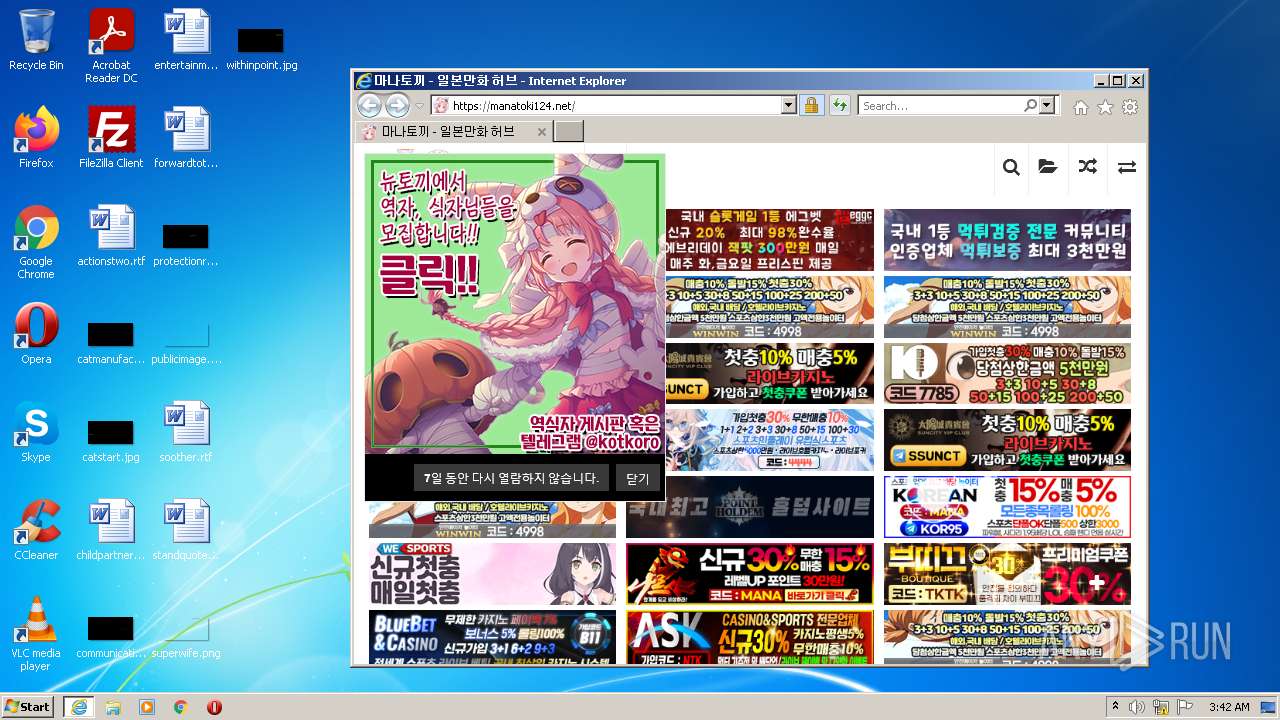The height and width of the screenshot is (720, 1280).
Task: Close the 마나토끼 tab
Action: [542, 132]
